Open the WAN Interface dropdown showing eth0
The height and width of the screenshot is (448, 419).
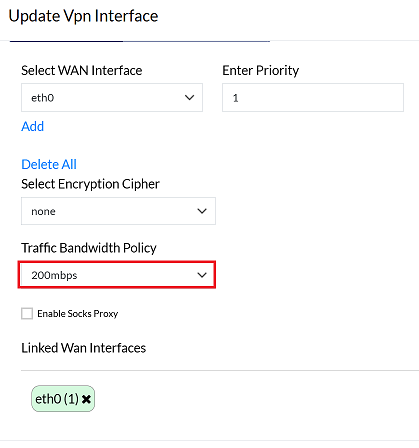coord(112,98)
